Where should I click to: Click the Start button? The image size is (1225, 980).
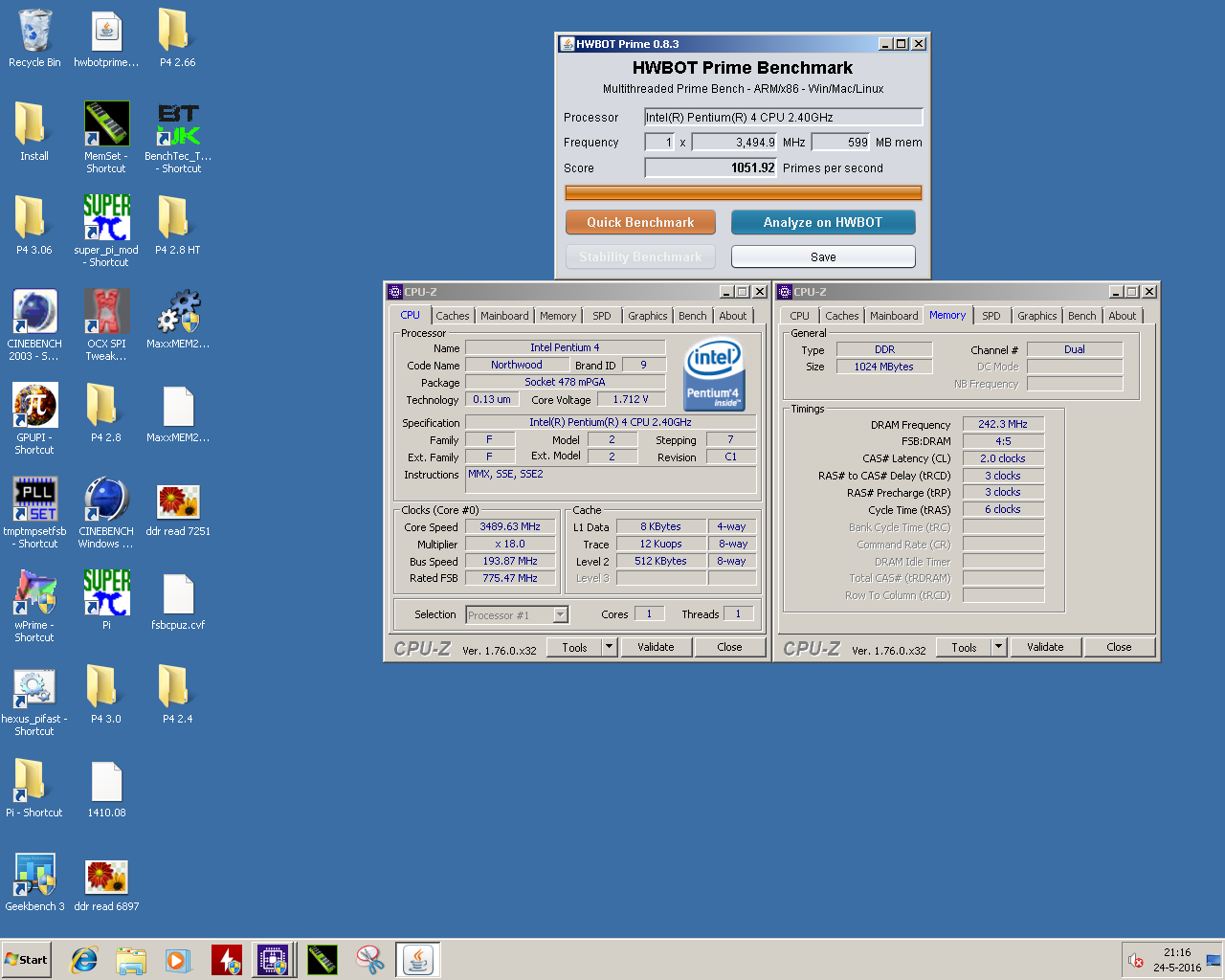pos(27,960)
